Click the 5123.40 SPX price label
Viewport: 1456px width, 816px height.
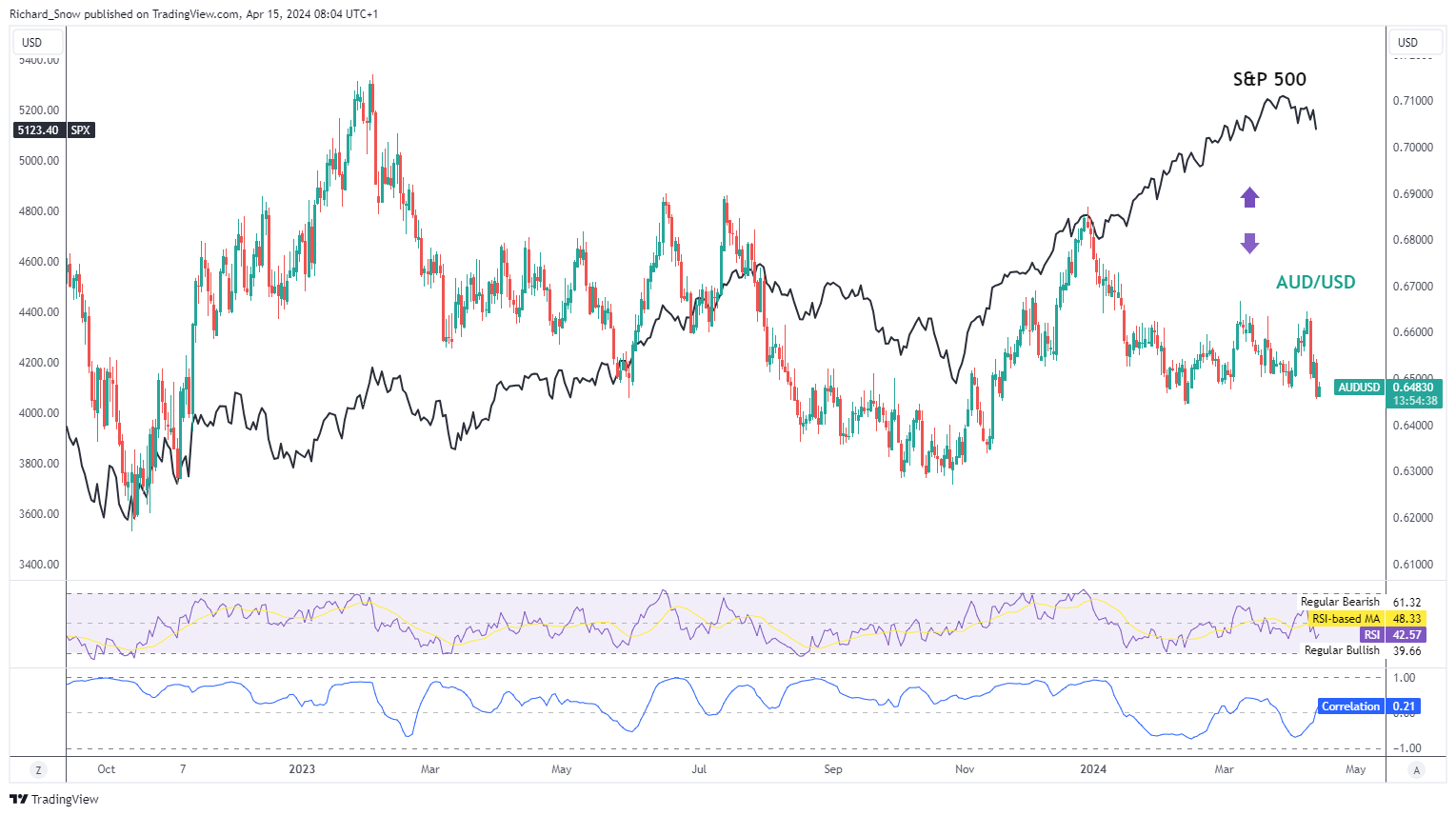point(39,130)
